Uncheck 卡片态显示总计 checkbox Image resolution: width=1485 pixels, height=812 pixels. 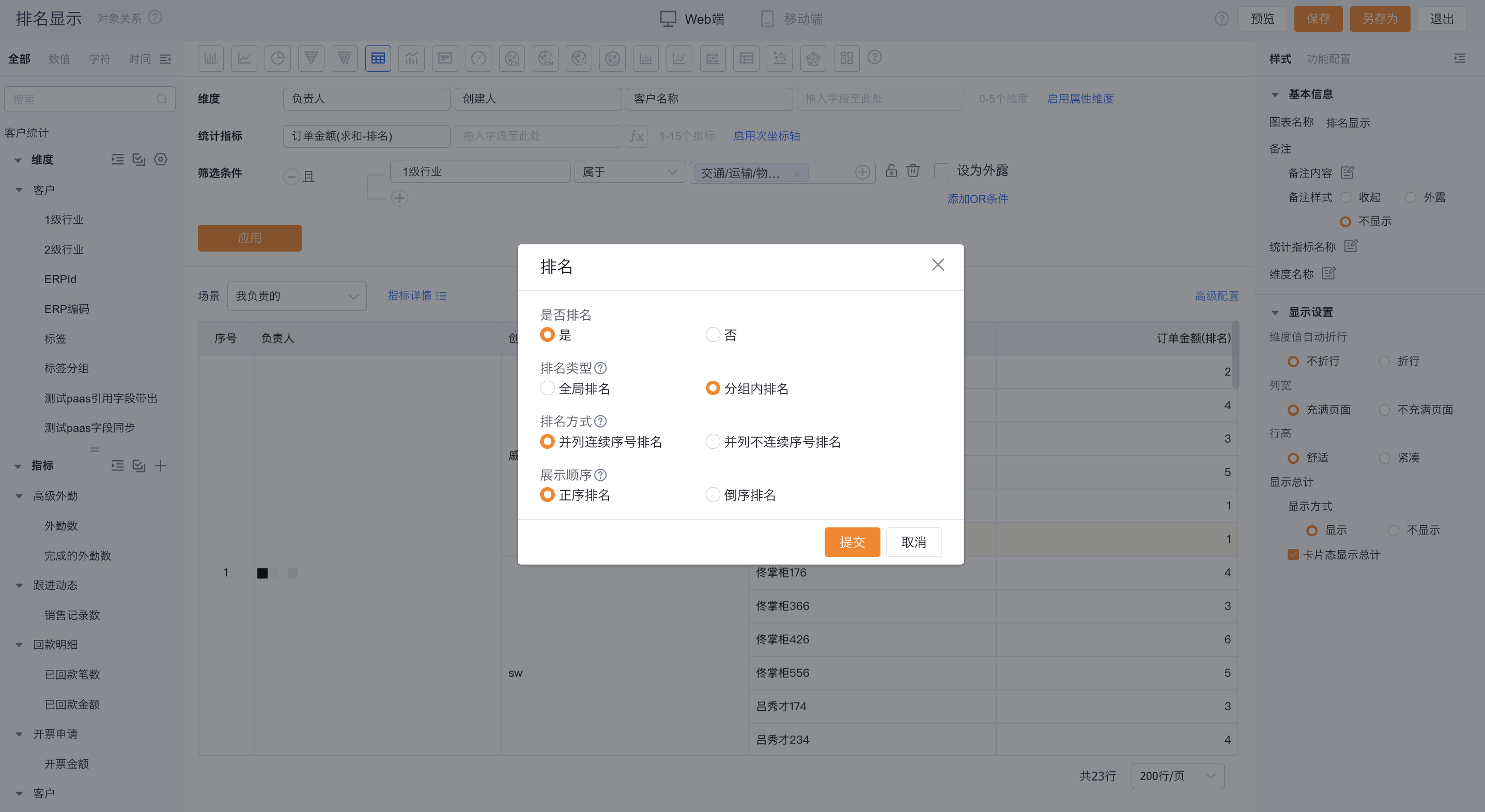tap(1293, 554)
